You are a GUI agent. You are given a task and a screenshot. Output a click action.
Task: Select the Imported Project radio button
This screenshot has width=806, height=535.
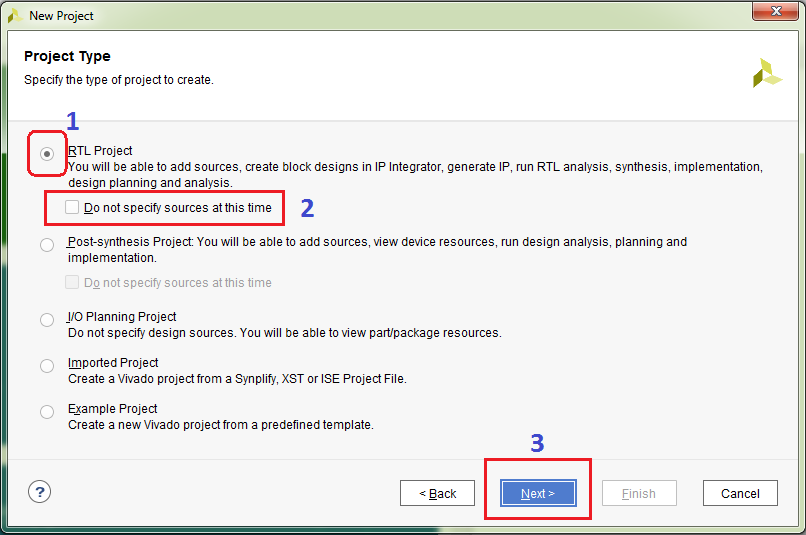coord(47,366)
